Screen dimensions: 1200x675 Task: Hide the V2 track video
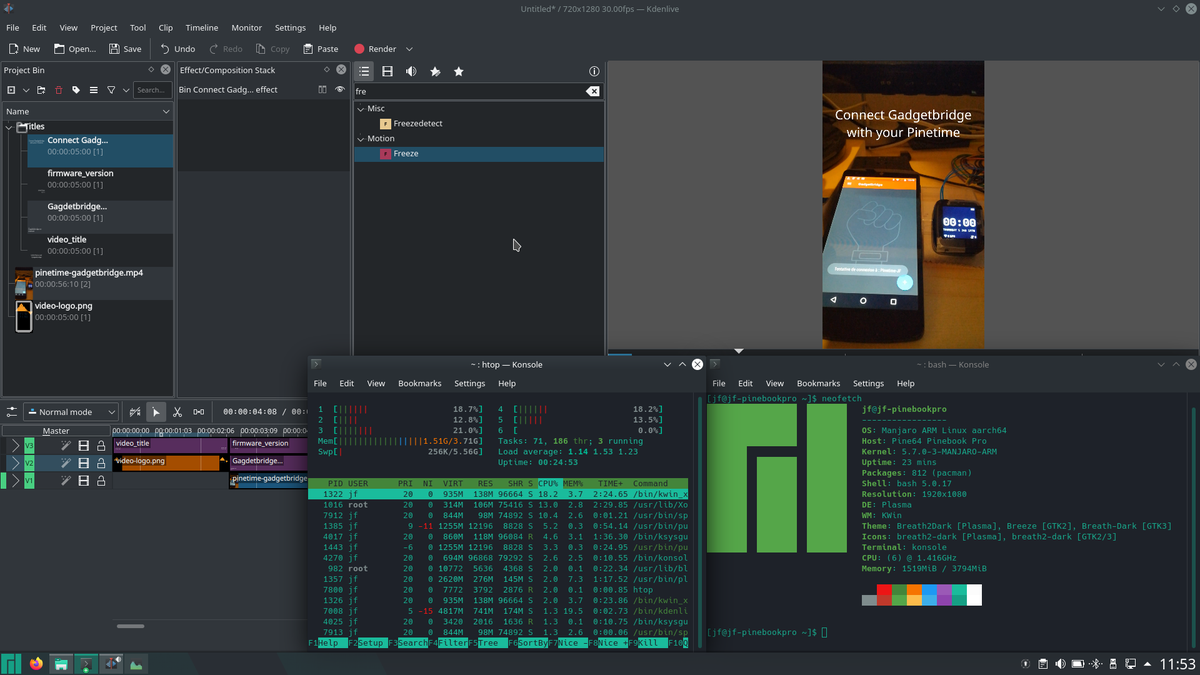pos(84,463)
